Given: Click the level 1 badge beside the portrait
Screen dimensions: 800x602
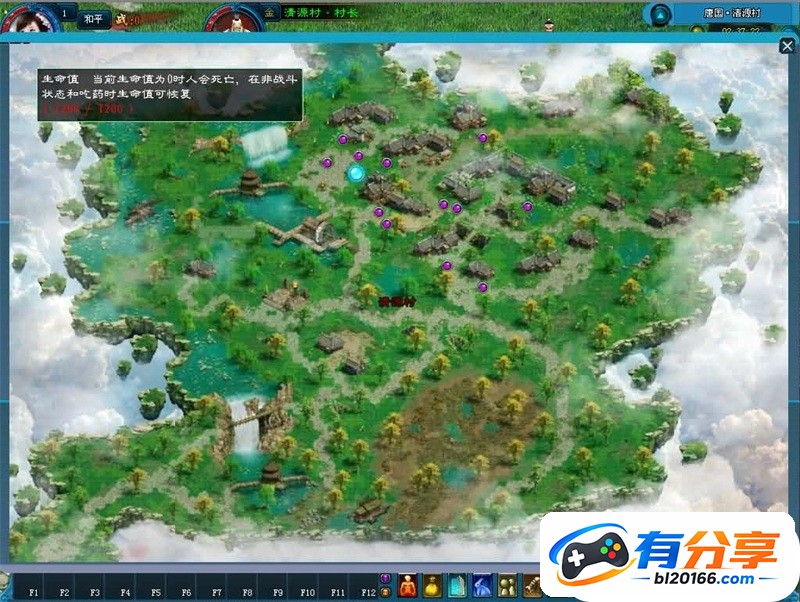Looking at the screenshot, I should 64,14.
